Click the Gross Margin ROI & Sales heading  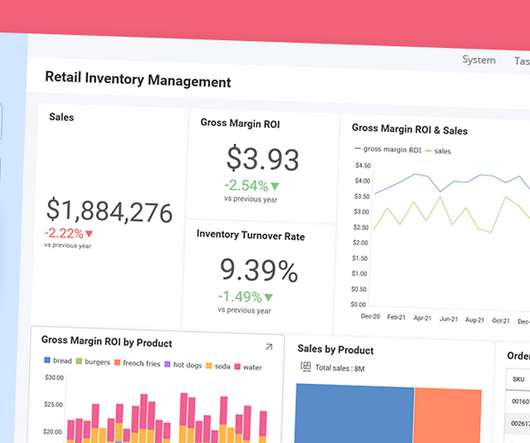tap(410, 129)
